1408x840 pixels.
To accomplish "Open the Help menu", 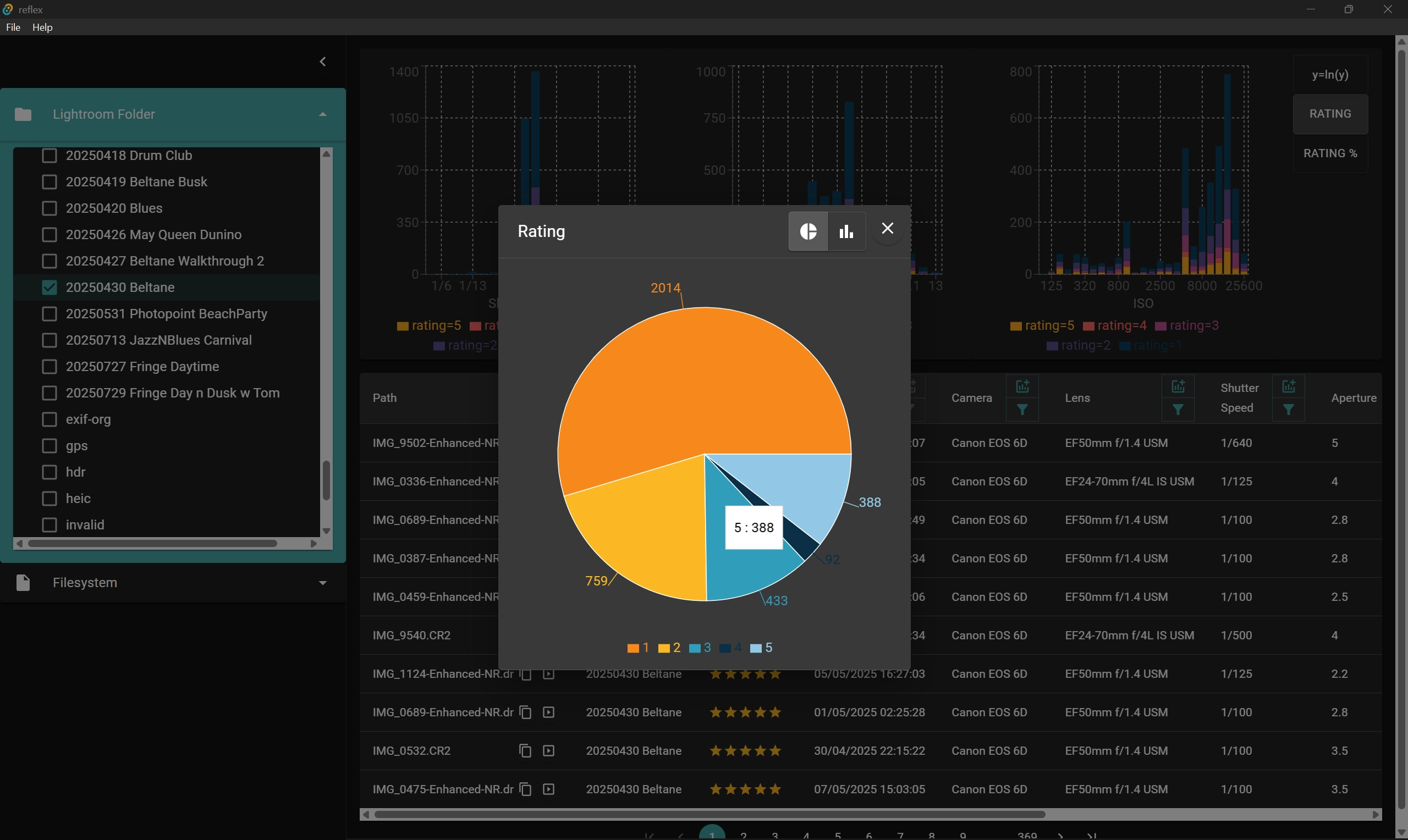I will coord(42,27).
